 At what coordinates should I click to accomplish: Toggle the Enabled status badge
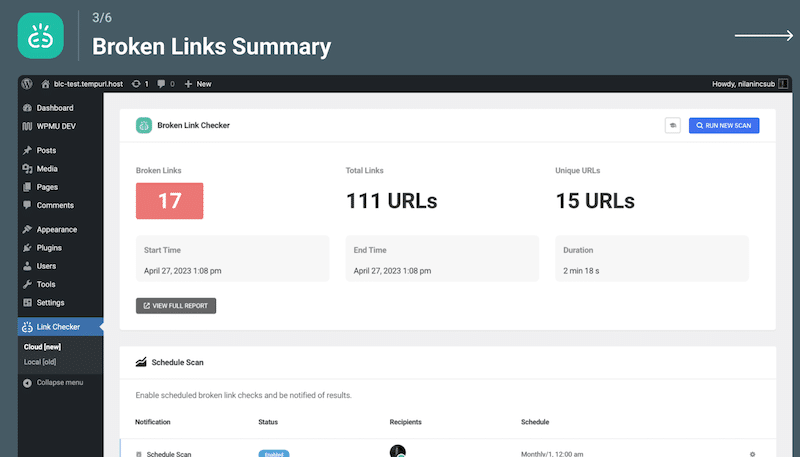274,453
